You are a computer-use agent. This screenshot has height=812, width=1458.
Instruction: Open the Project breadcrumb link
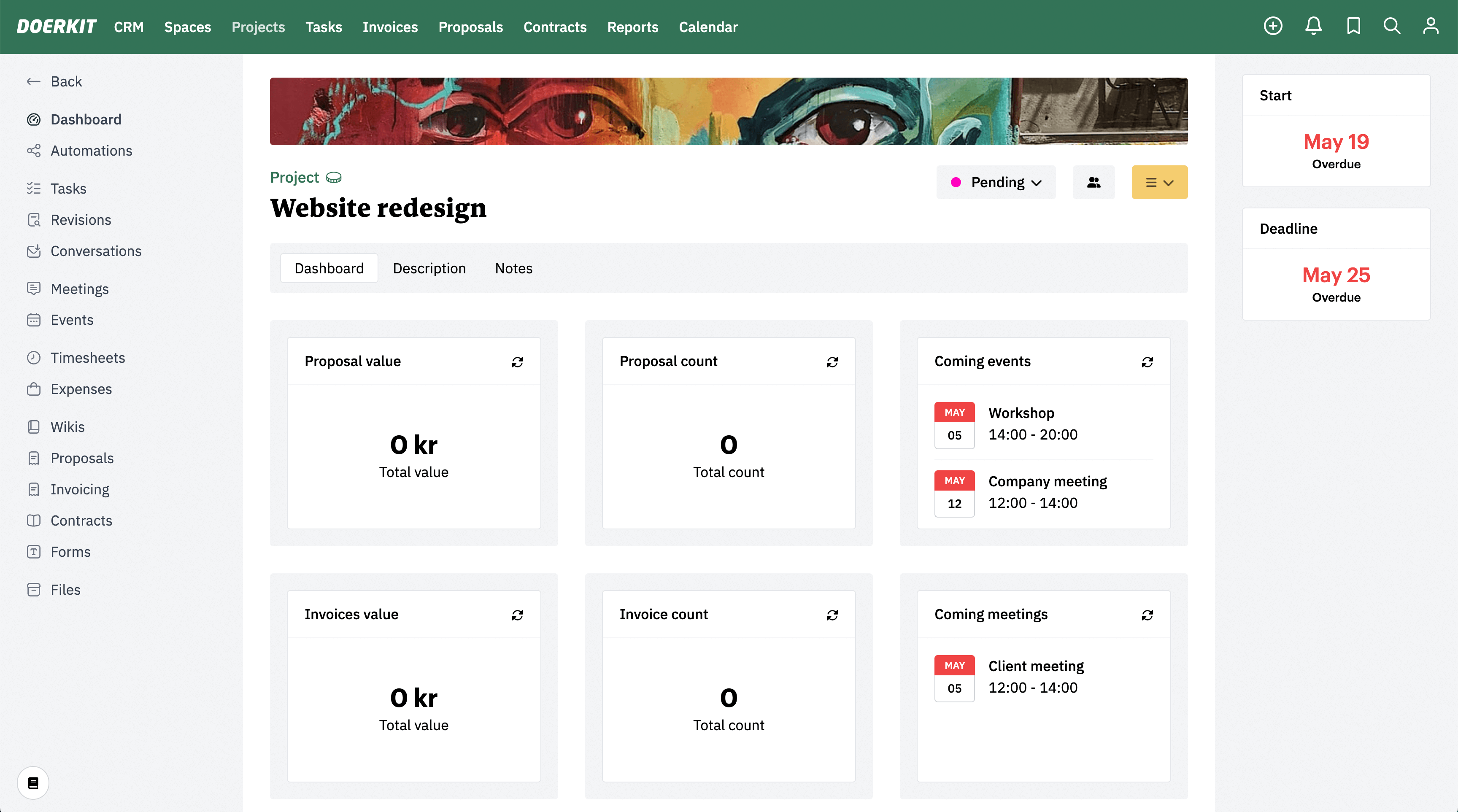coord(294,177)
